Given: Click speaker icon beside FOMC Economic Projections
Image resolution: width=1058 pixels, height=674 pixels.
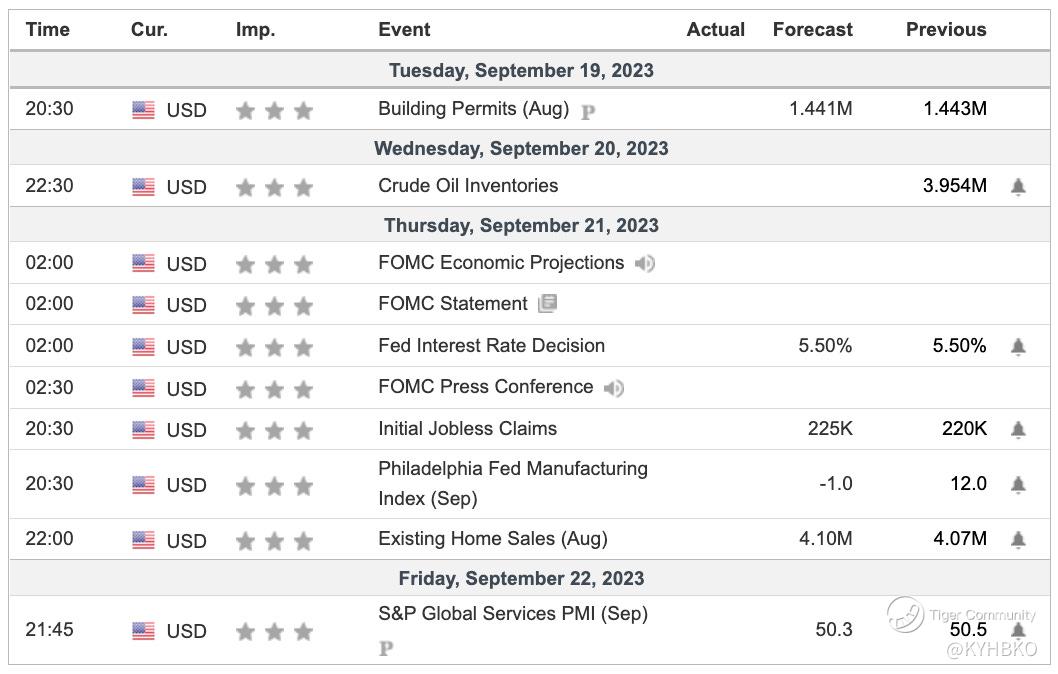Looking at the screenshot, I should coord(645,264).
